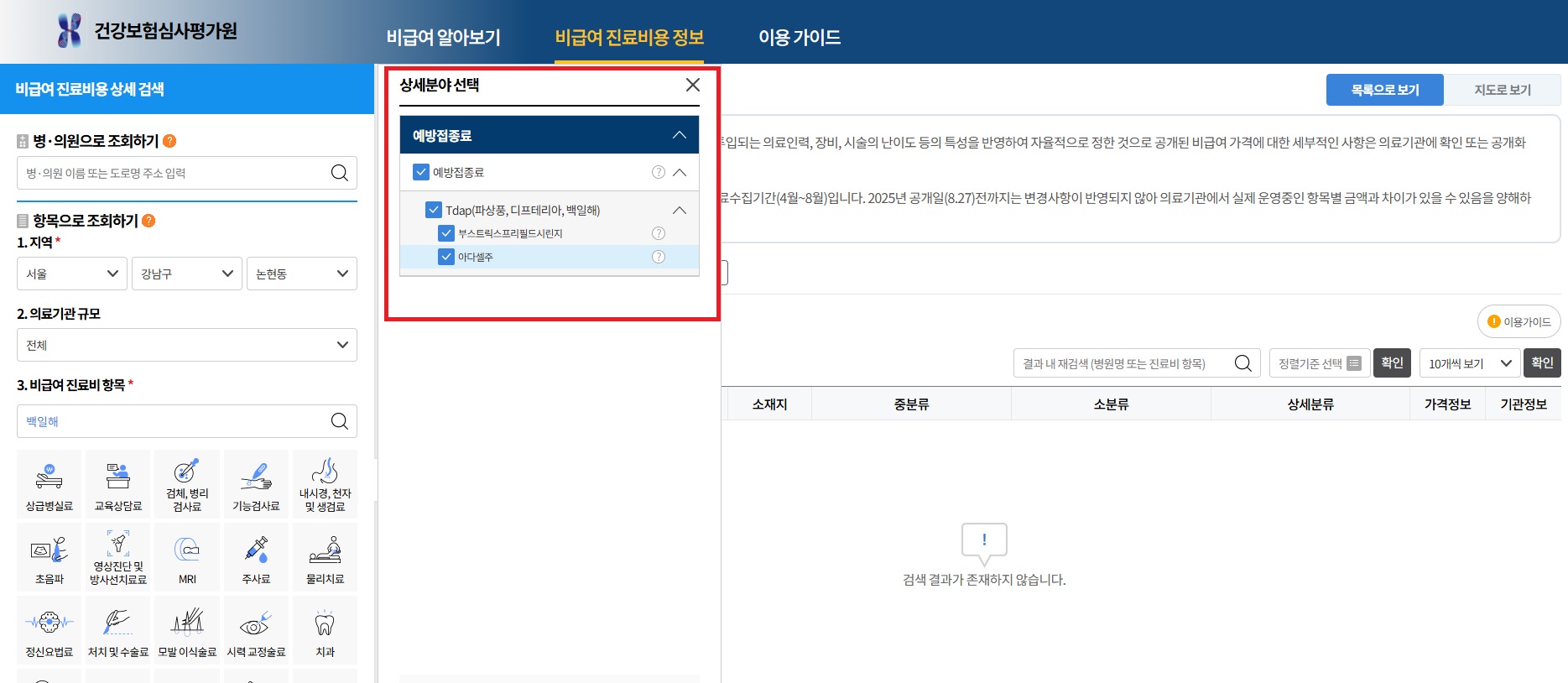The width and height of the screenshot is (1568, 683).
Task: Open the 상급병실료 category icon
Action: tap(49, 484)
